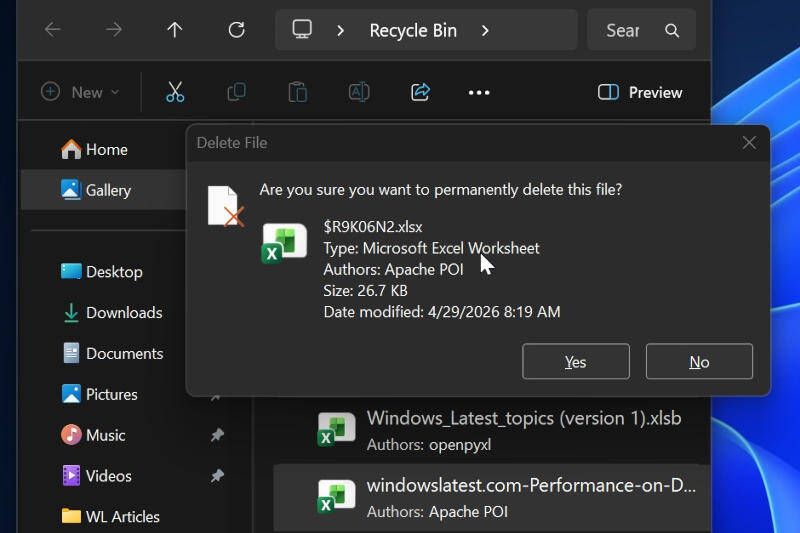The image size is (800, 533).
Task: Click the Paste clipboard icon
Action: [x=297, y=92]
